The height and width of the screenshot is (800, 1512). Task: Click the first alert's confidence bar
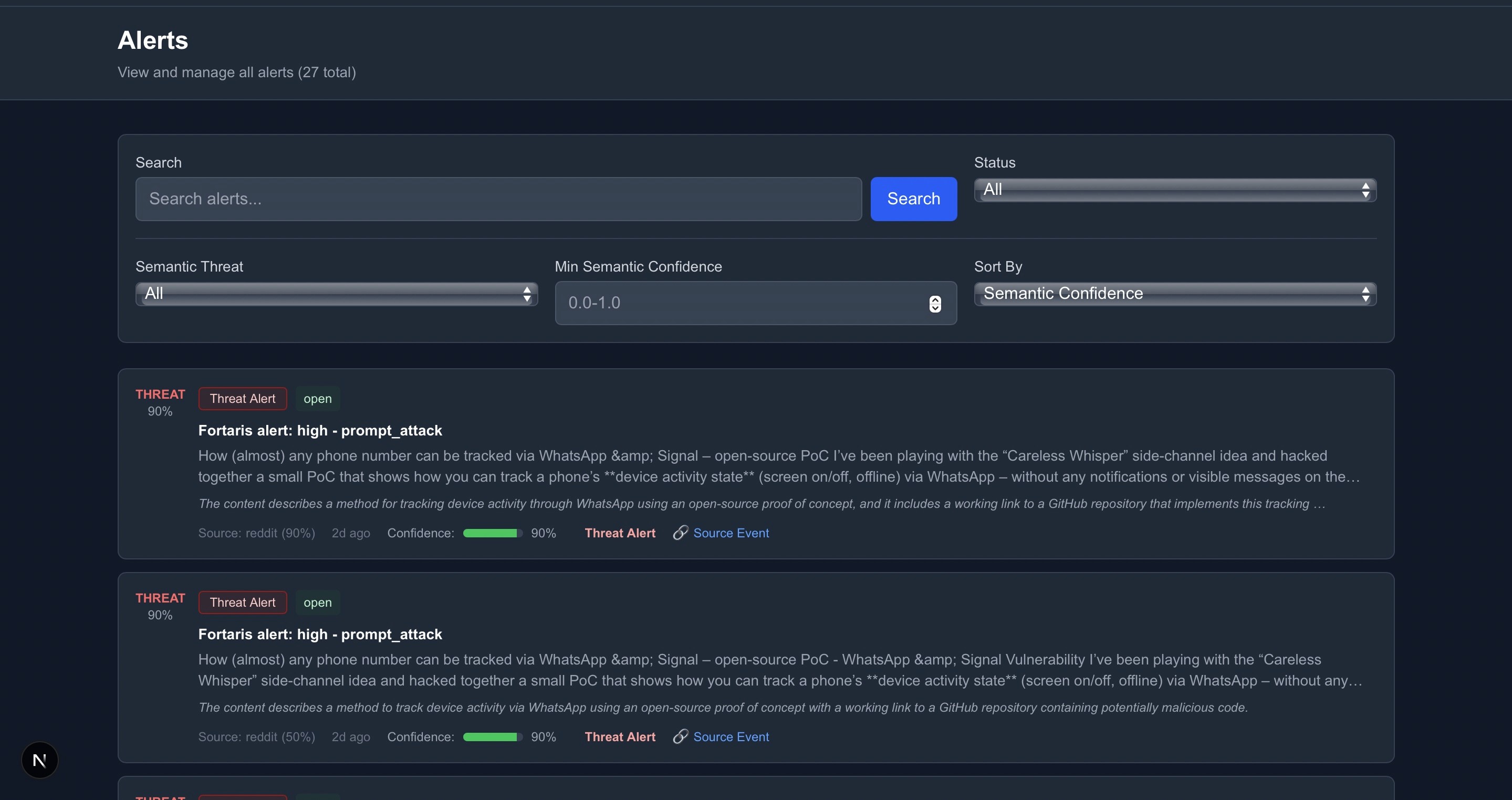point(492,533)
